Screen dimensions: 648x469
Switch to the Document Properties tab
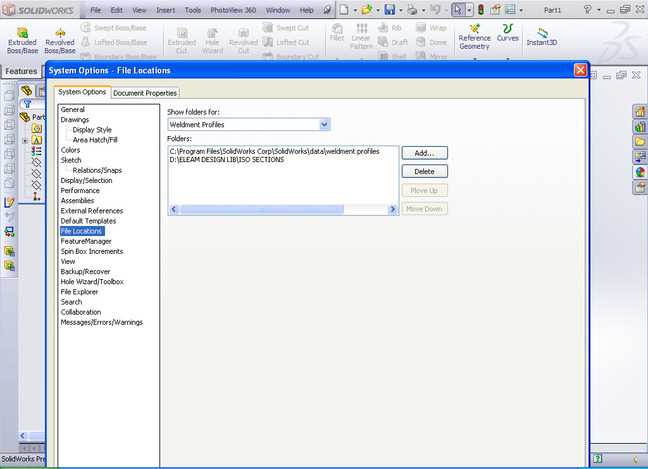(145, 93)
